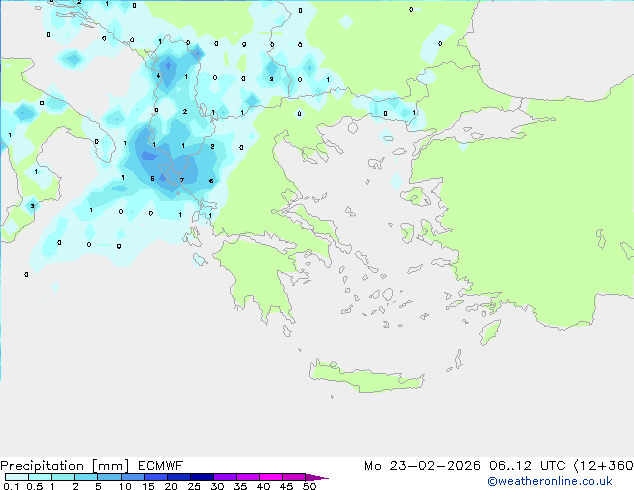Select the 'Precipitation [mm]' title text

pos(65,466)
